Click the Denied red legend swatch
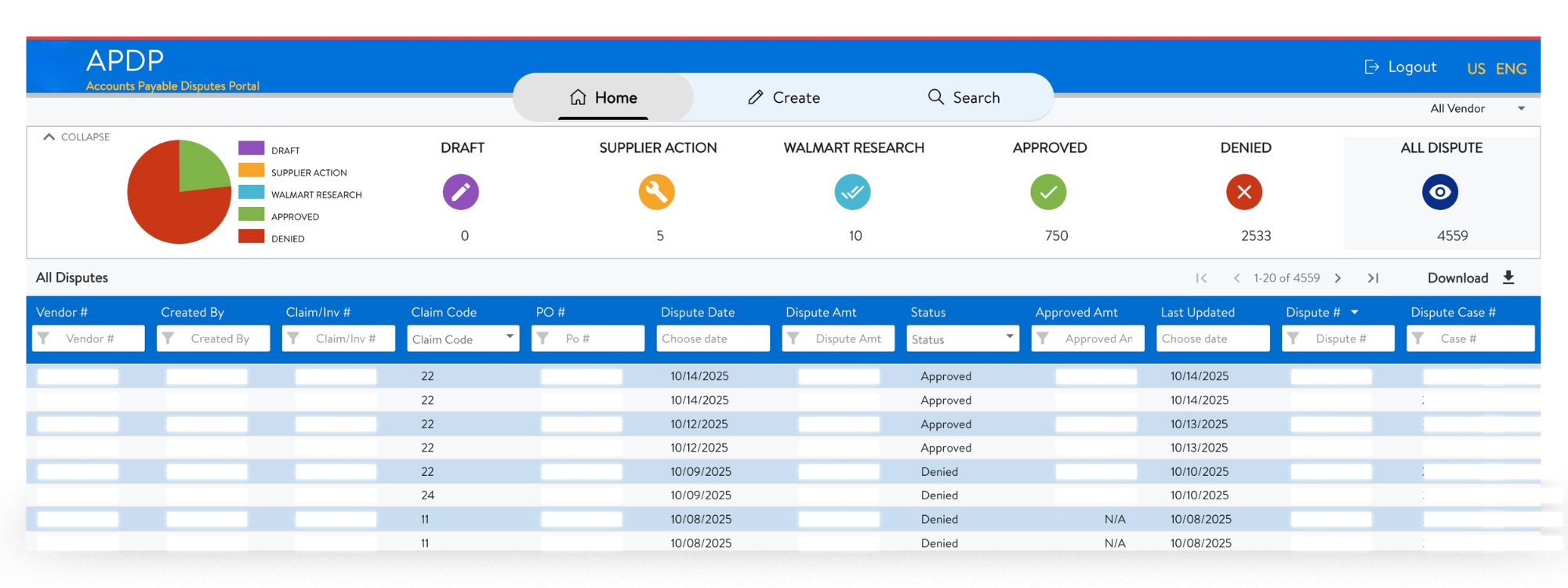 (251, 237)
